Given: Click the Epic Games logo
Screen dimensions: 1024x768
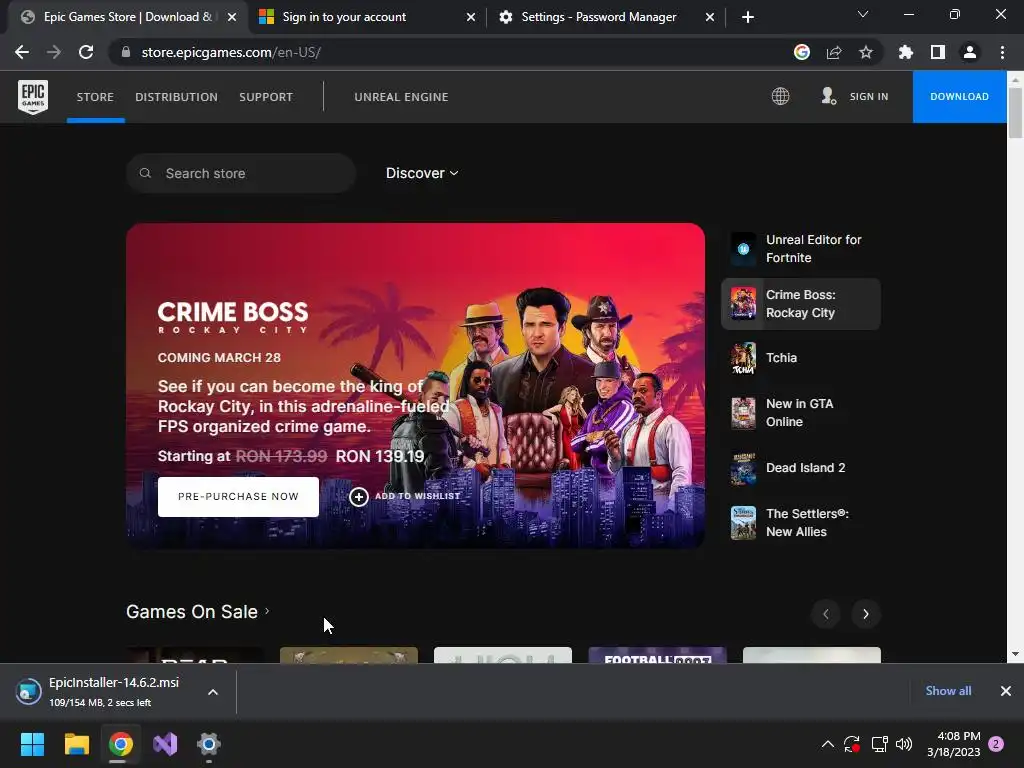Looking at the screenshot, I should point(33,97).
